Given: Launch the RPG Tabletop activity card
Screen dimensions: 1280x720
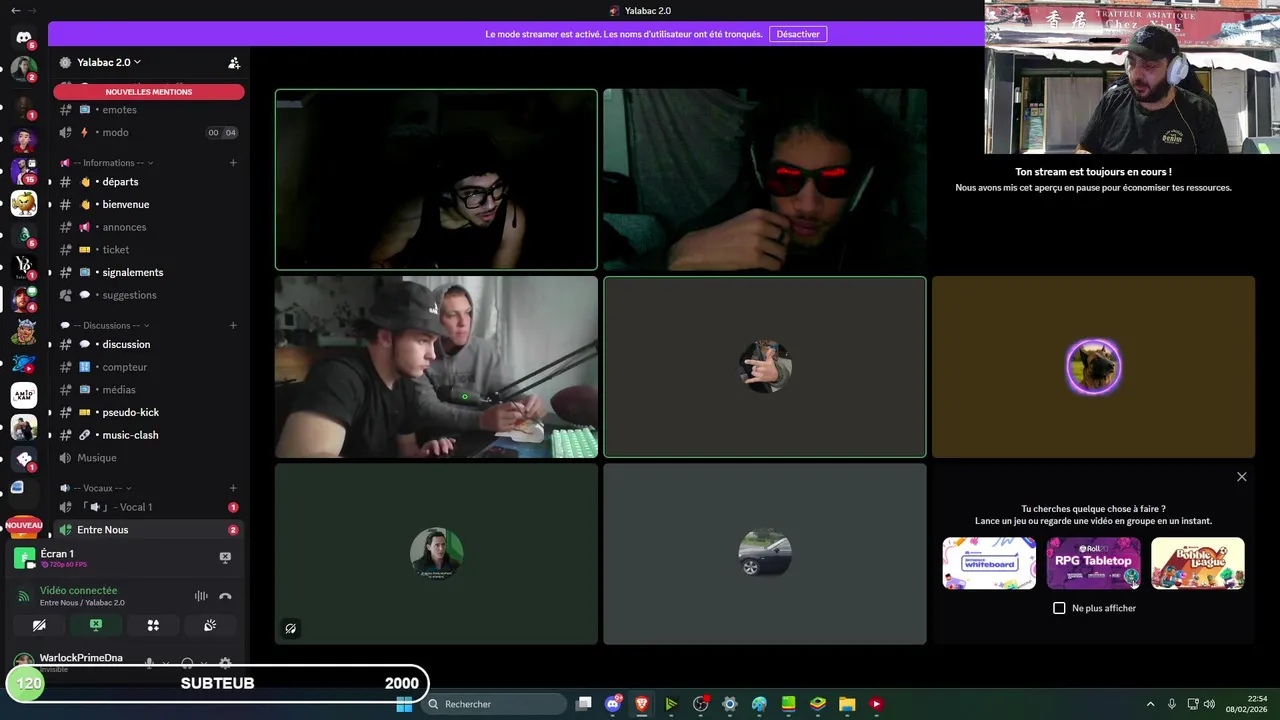Looking at the screenshot, I should pyautogui.click(x=1093, y=563).
